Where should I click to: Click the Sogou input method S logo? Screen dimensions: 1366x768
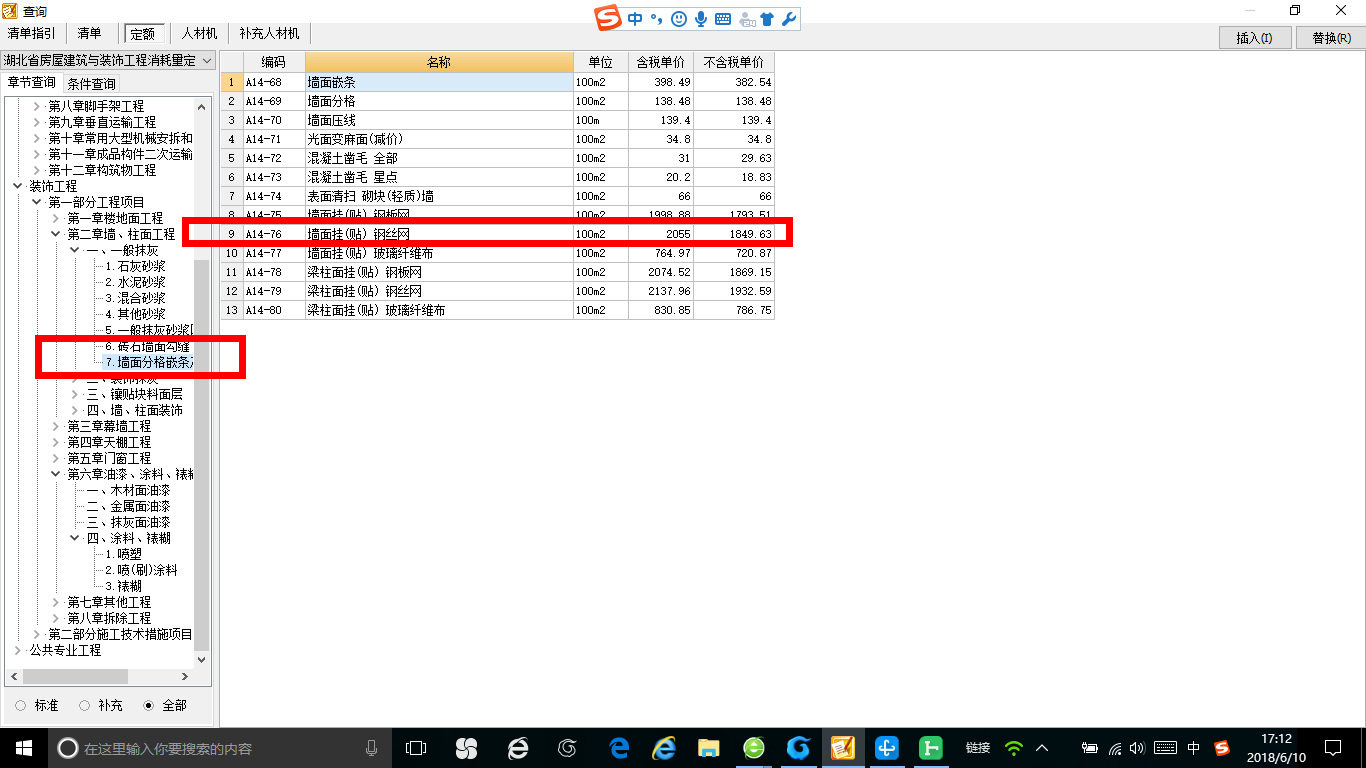pyautogui.click(x=608, y=18)
